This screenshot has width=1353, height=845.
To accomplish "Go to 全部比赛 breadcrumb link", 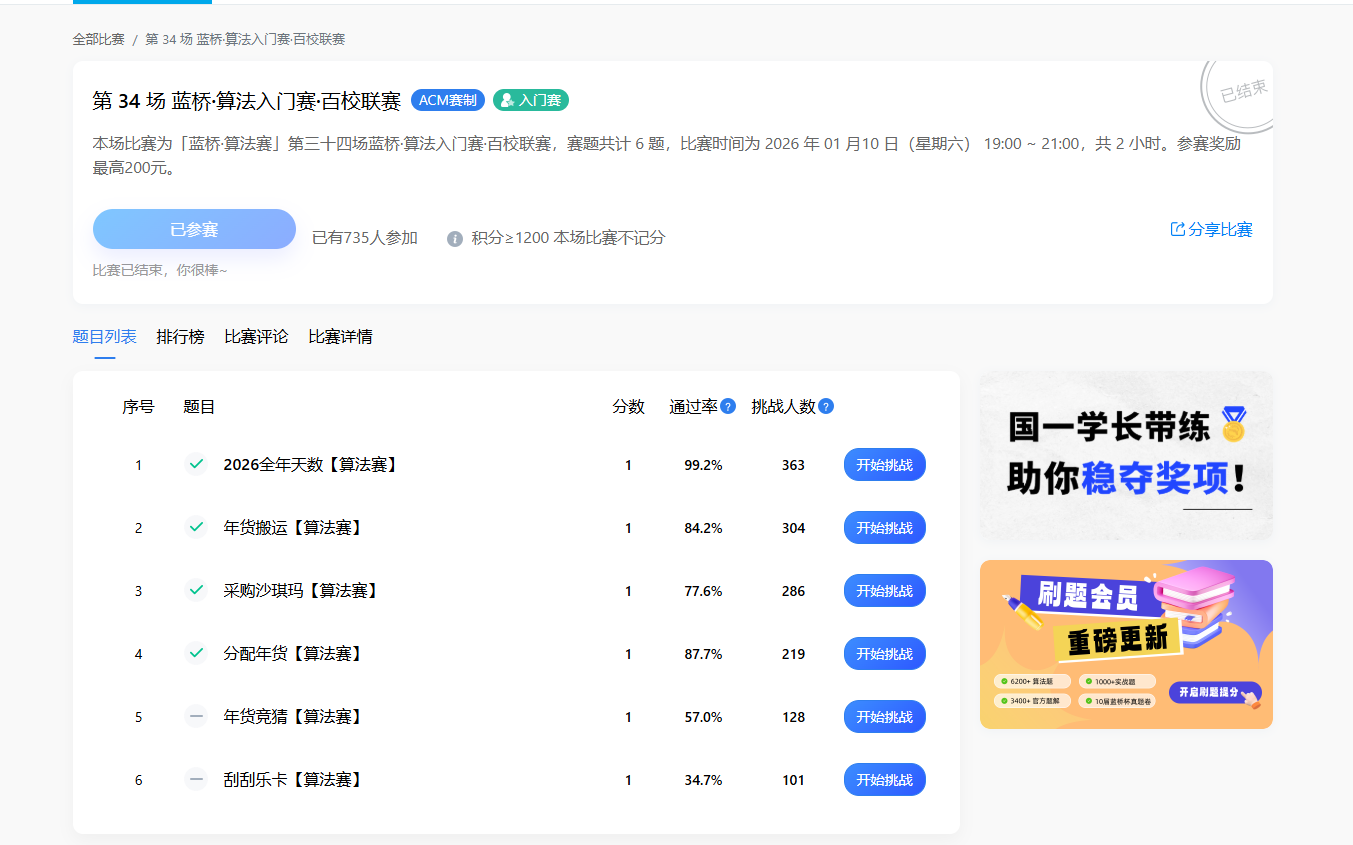I will [x=98, y=40].
